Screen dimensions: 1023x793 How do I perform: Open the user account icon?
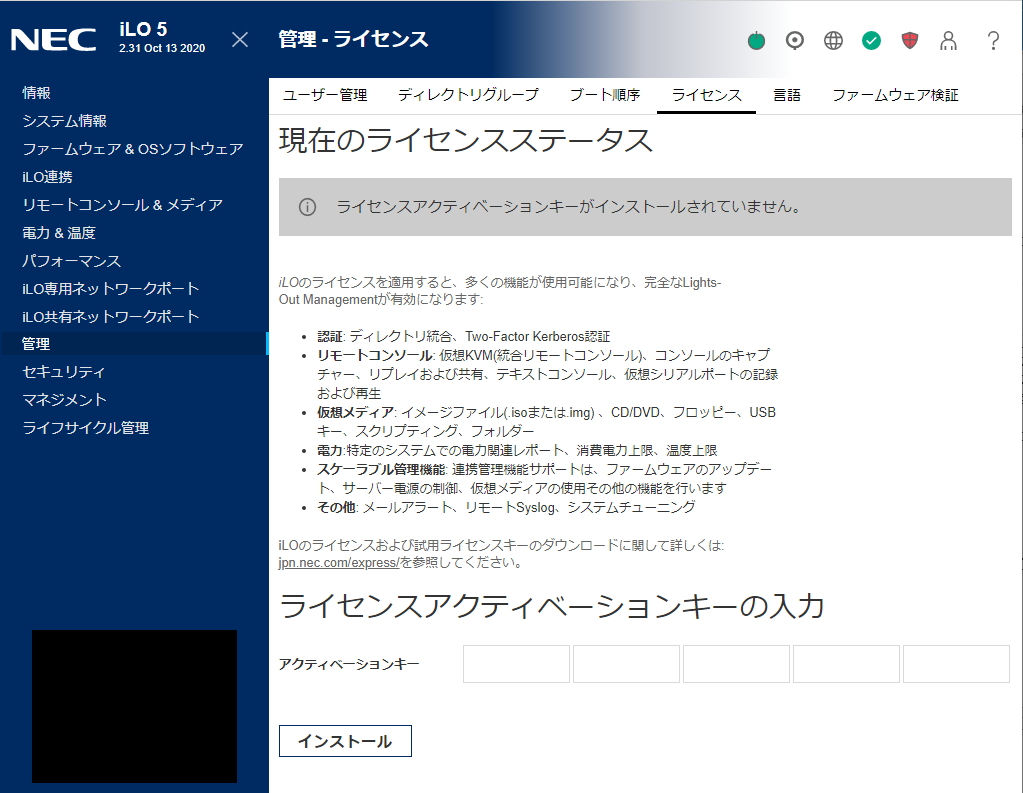(948, 40)
